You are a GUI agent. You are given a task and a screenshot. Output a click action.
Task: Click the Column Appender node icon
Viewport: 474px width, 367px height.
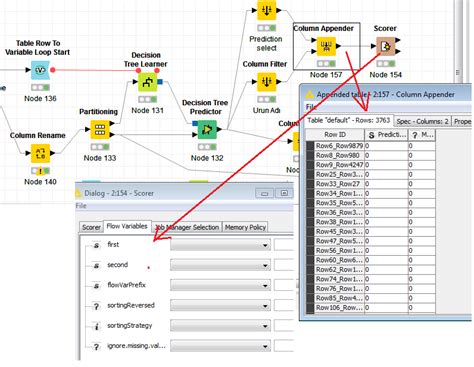pos(326,46)
